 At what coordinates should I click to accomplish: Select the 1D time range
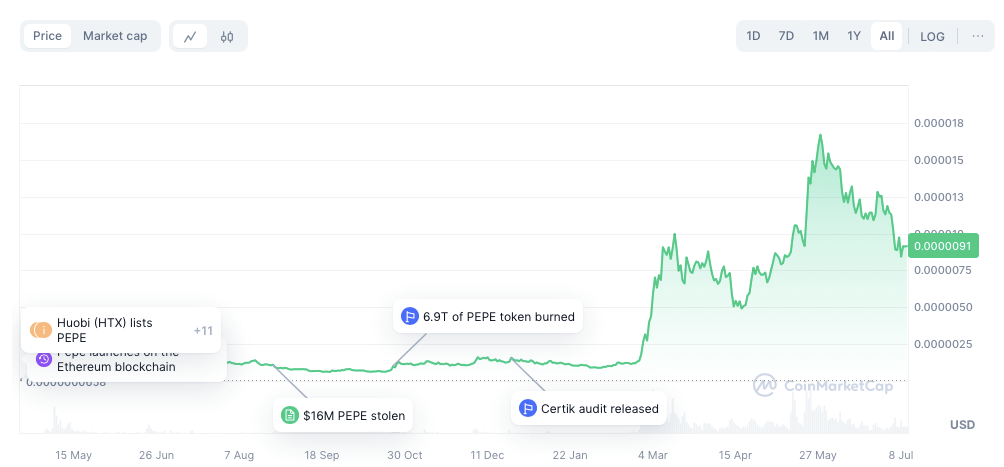[x=753, y=36]
